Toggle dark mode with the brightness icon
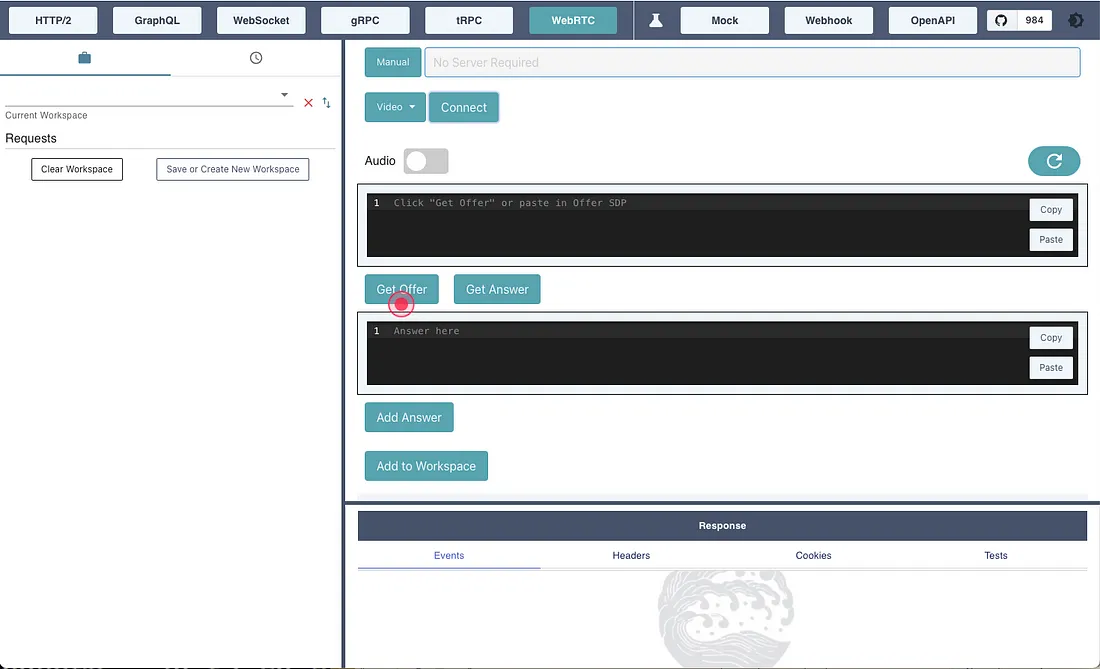The height and width of the screenshot is (669, 1100). pos(1076,20)
